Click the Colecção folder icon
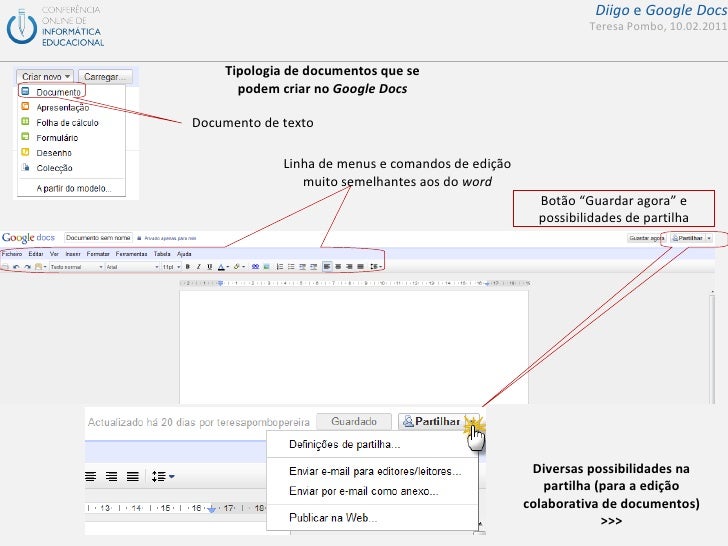 pyautogui.click(x=26, y=167)
